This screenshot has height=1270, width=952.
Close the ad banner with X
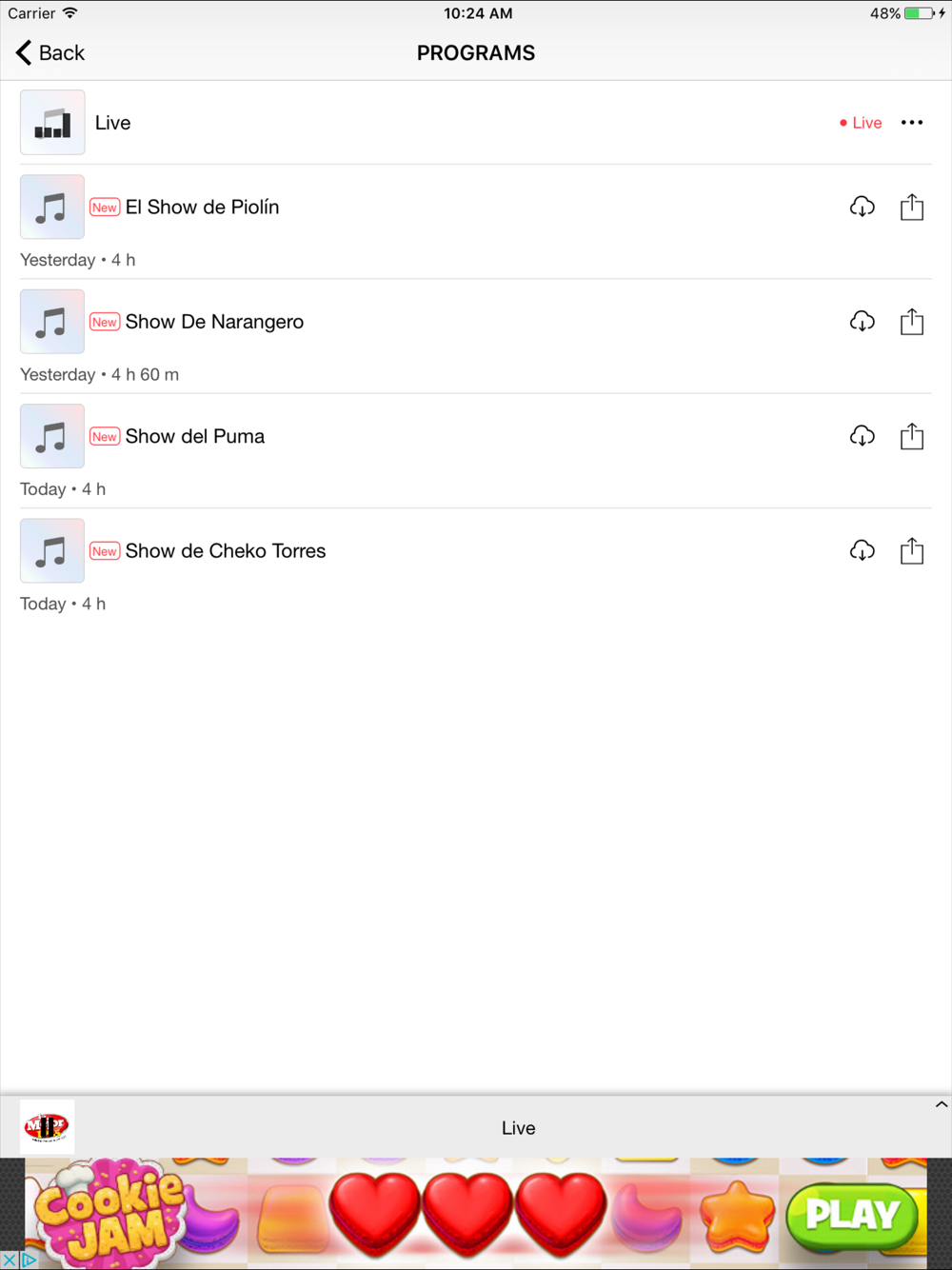(9, 1260)
